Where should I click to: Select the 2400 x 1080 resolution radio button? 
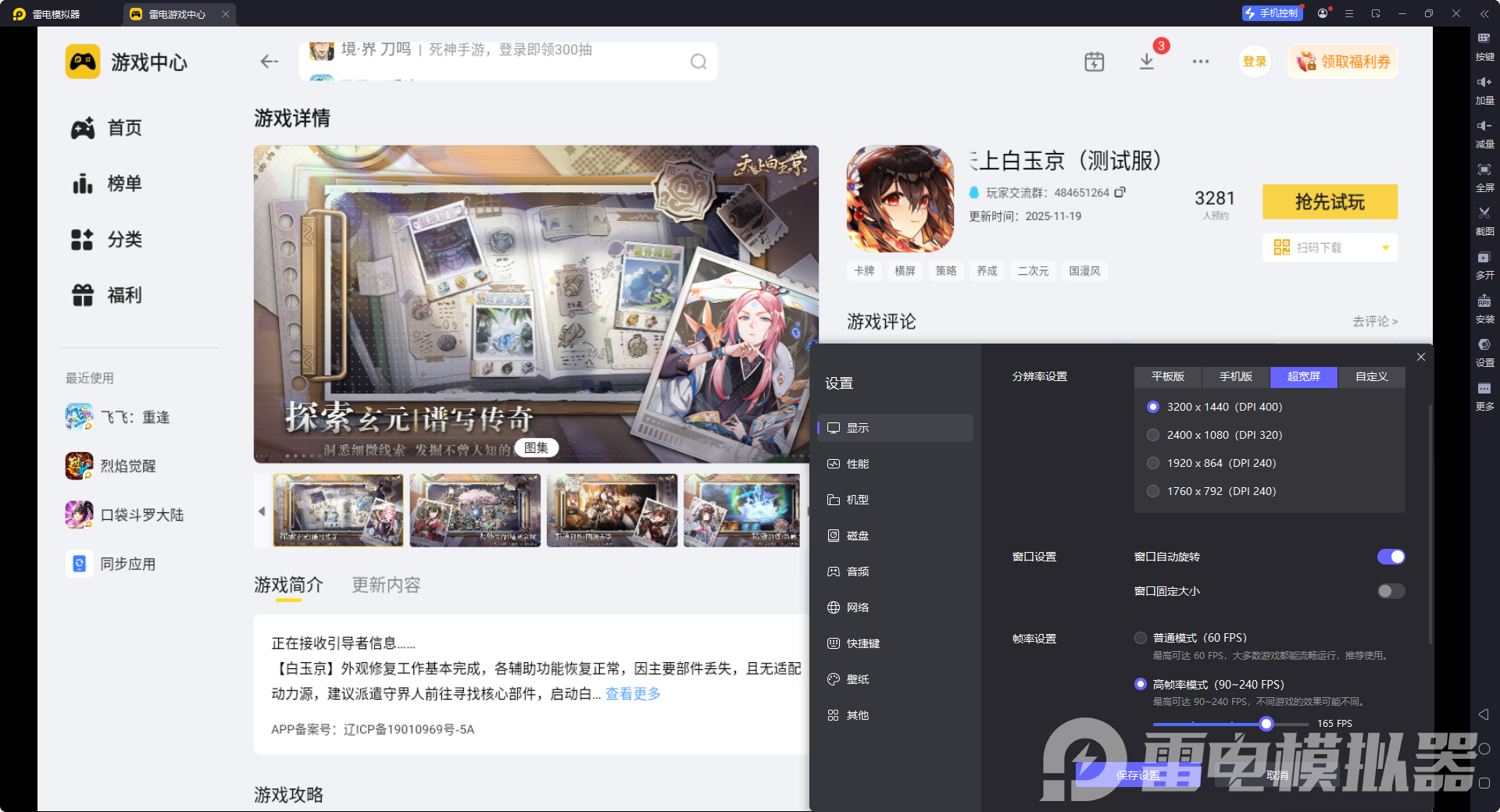pos(1153,435)
